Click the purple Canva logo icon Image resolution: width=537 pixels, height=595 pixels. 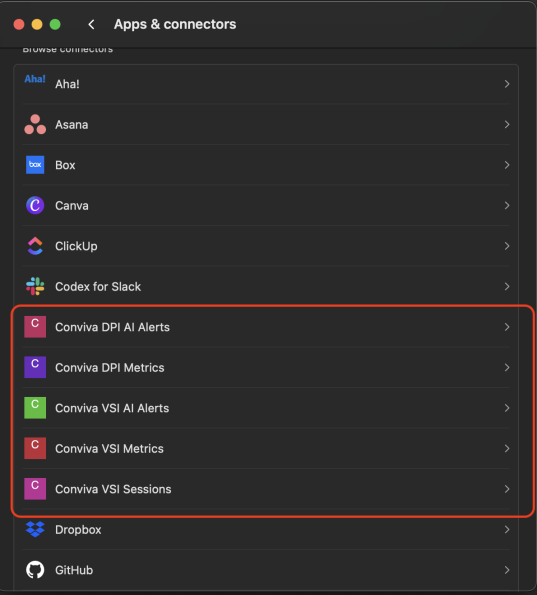[x=35, y=205]
